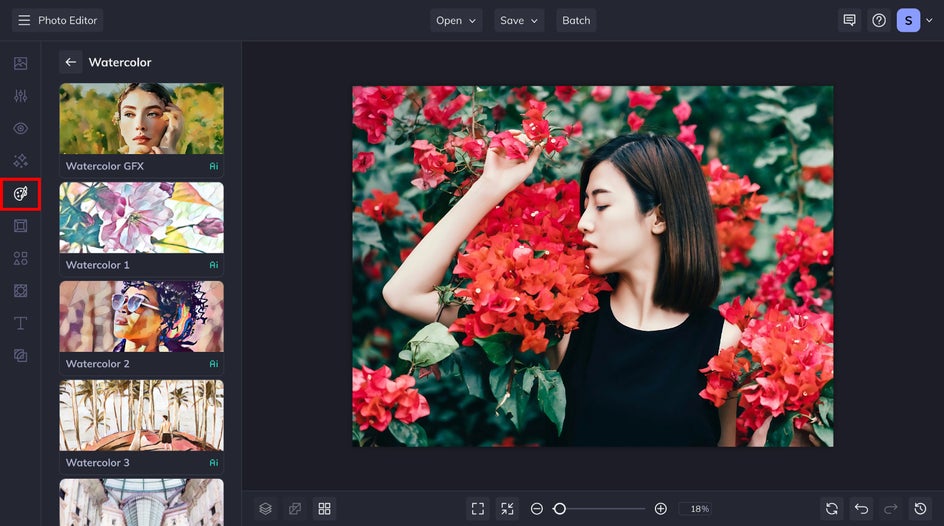Click the Undo arrow icon
This screenshot has height=526, width=944.
click(x=861, y=509)
